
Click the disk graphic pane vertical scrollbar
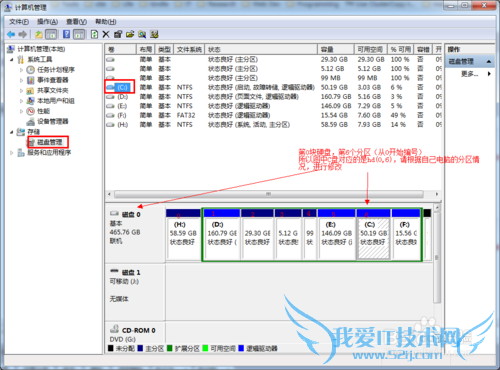437,257
